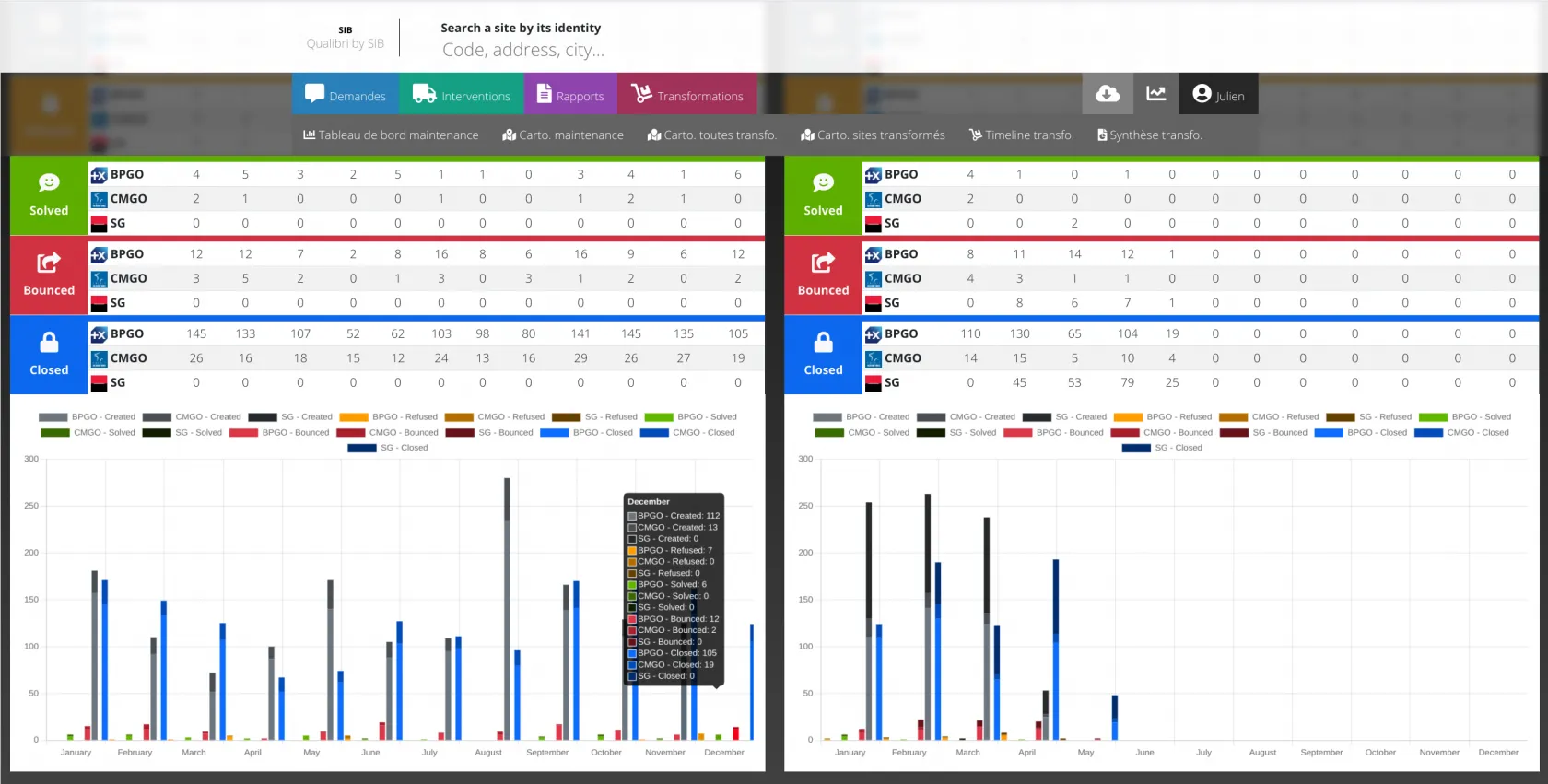Toggle SG - Closed swatch in right chart legend

[x=1136, y=448]
